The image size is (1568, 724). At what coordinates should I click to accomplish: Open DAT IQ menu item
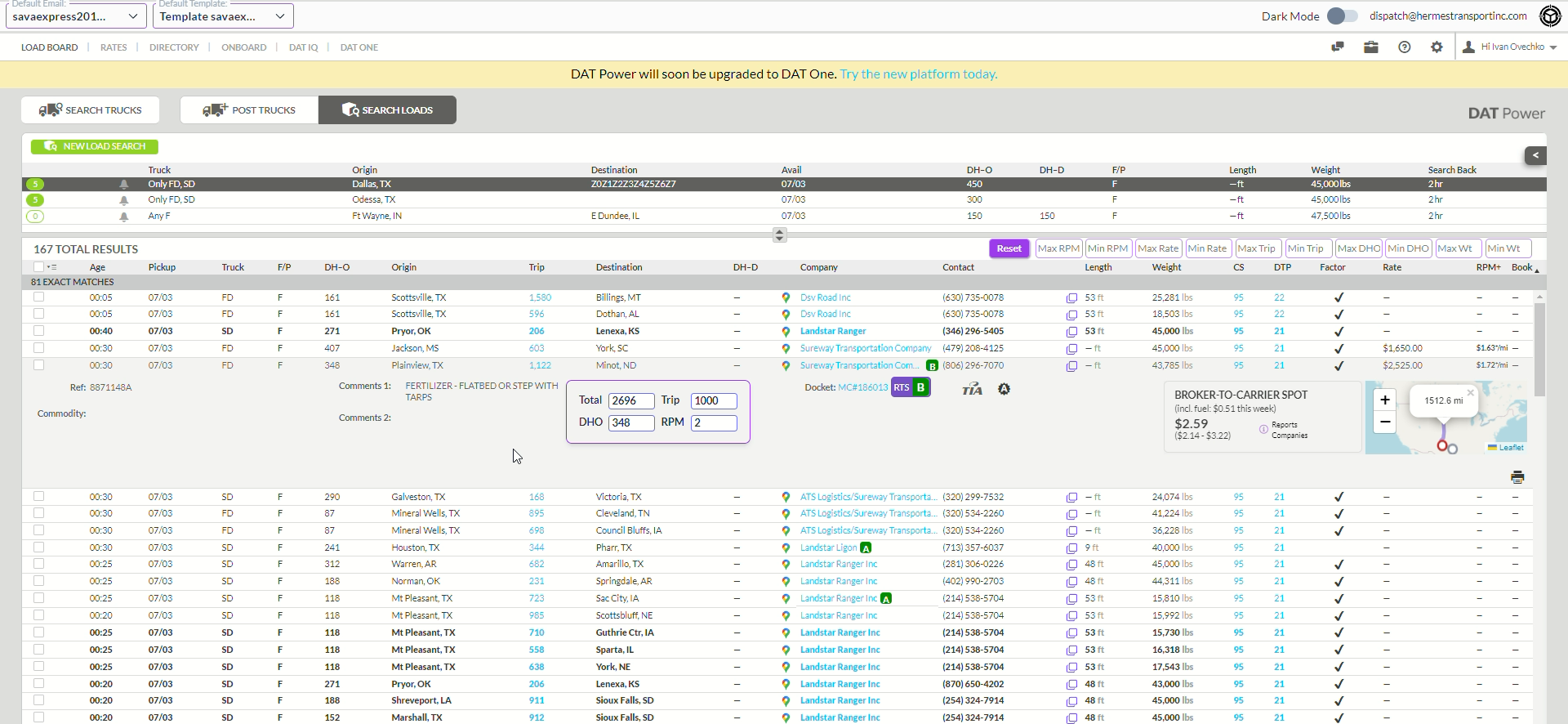coord(304,47)
